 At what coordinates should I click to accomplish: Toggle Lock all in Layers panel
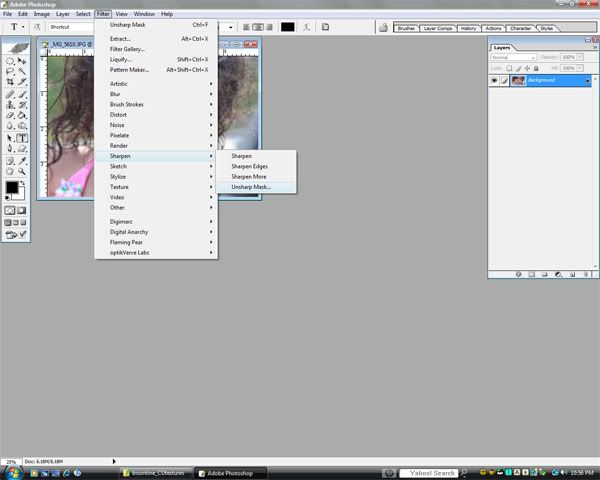[536, 68]
